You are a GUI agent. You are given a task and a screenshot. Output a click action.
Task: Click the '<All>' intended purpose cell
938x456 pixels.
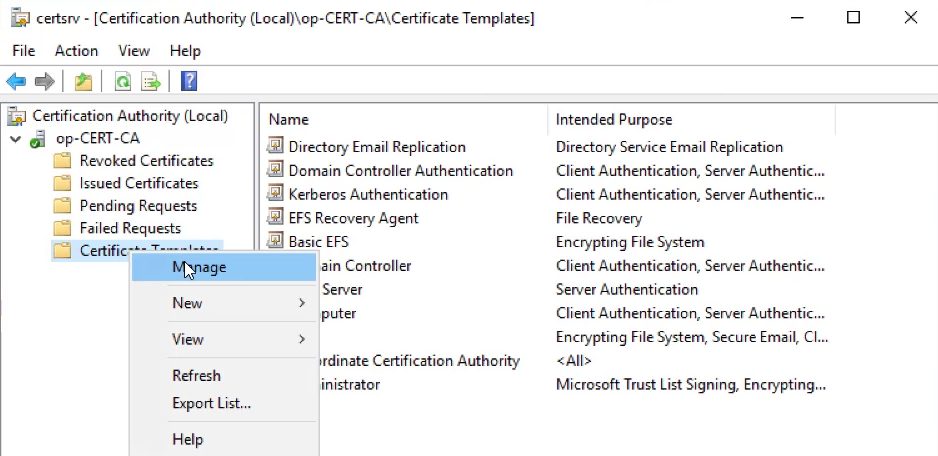point(574,361)
